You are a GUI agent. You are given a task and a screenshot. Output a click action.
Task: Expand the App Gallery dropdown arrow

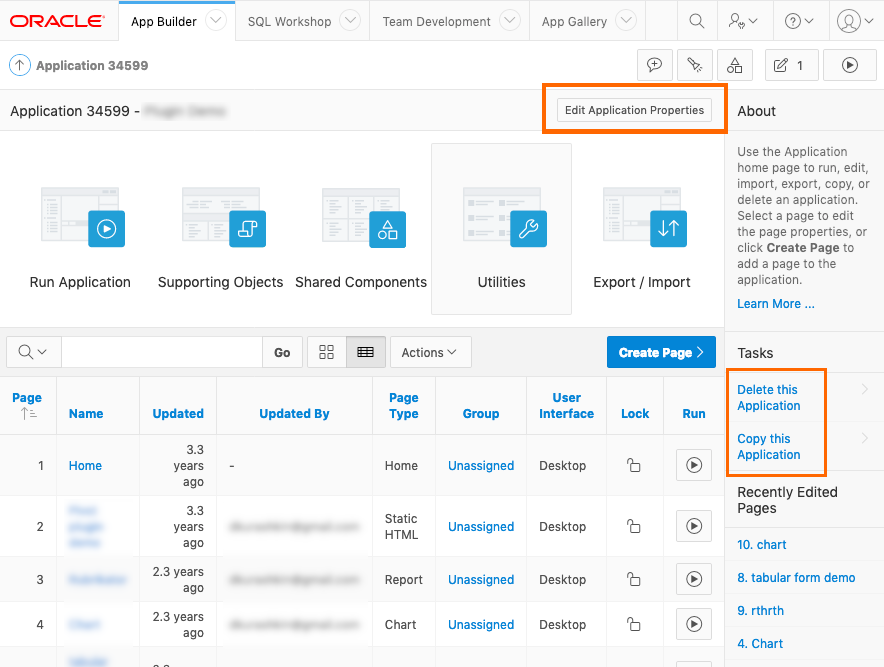pos(626,21)
